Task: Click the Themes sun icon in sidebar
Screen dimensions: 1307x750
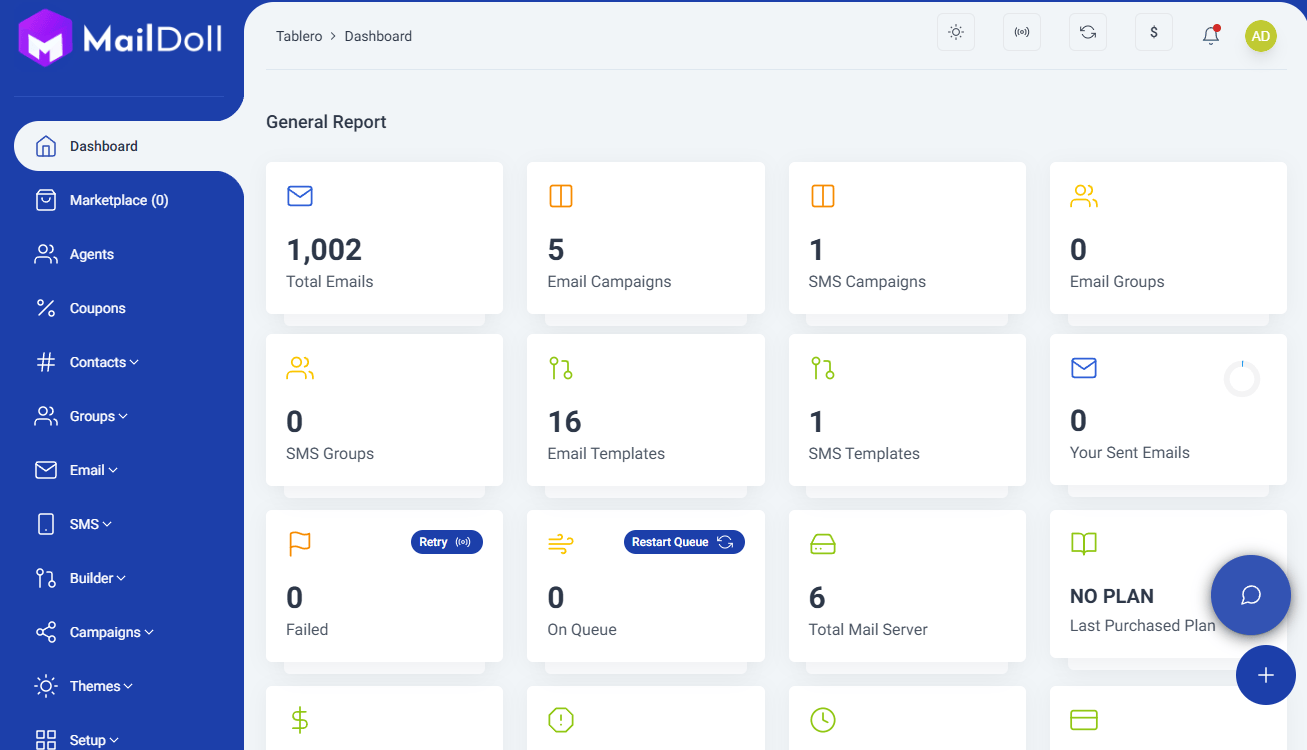Action: [x=46, y=686]
